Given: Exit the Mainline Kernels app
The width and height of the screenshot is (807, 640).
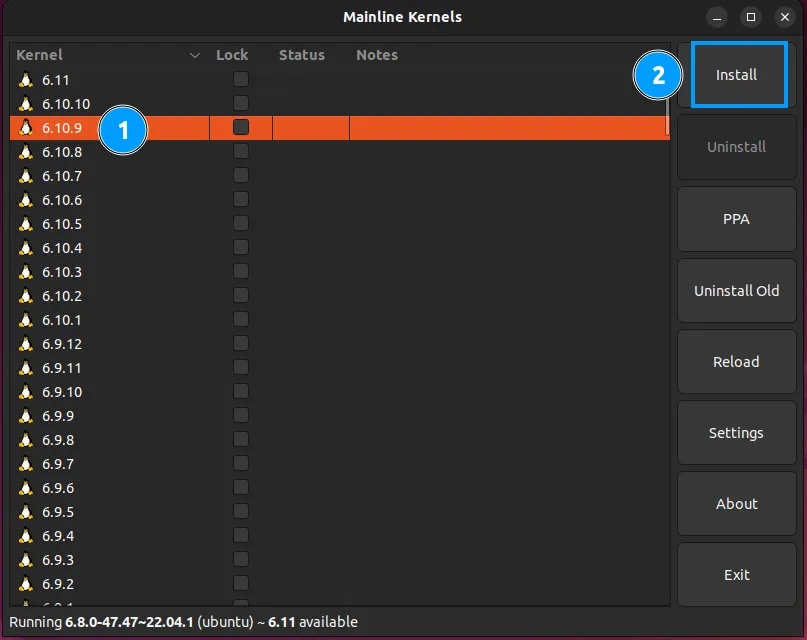Looking at the screenshot, I should pos(736,575).
